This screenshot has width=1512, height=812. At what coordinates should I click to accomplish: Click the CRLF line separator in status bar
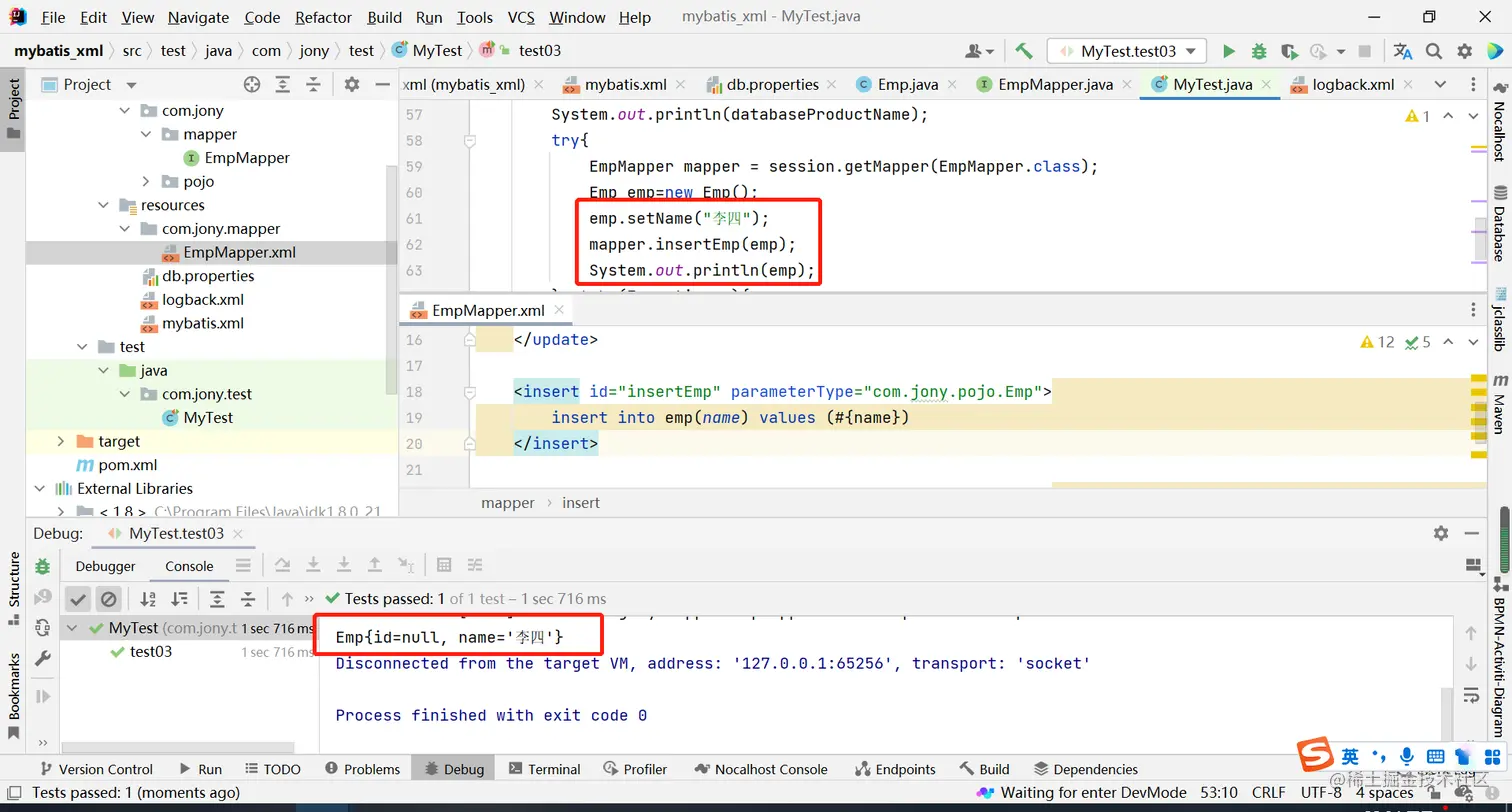point(1268,792)
